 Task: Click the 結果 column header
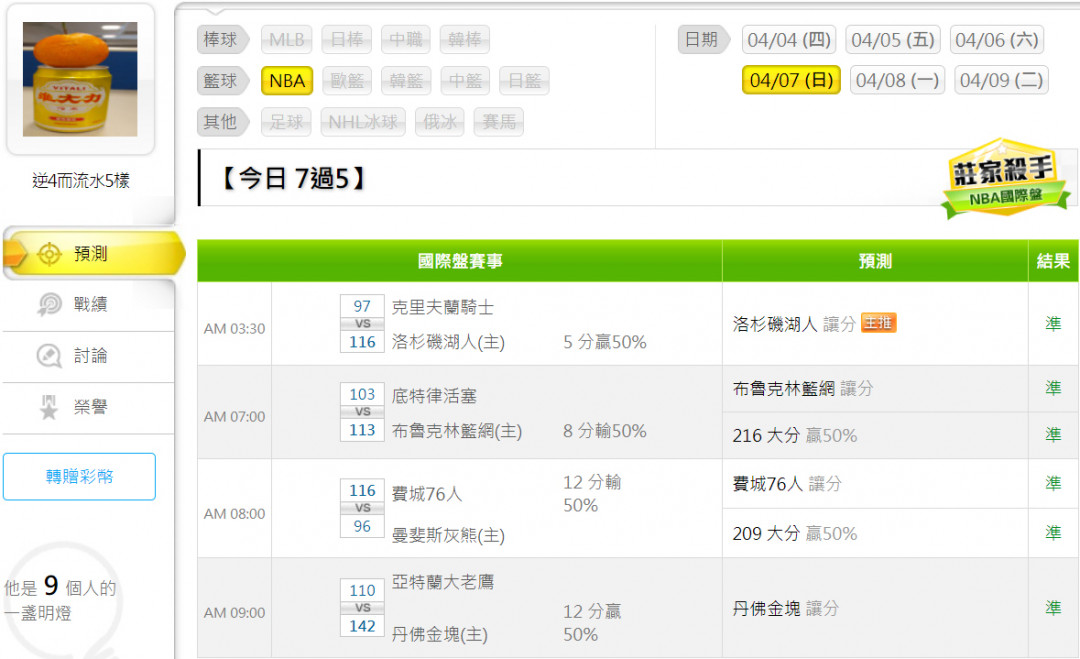pos(1053,261)
